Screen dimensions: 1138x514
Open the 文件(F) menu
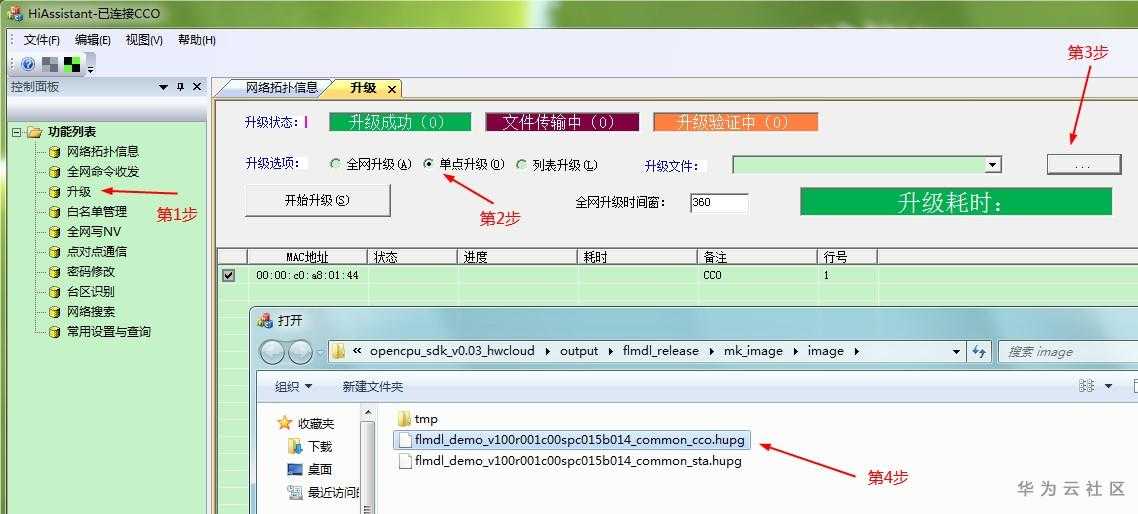click(x=42, y=40)
